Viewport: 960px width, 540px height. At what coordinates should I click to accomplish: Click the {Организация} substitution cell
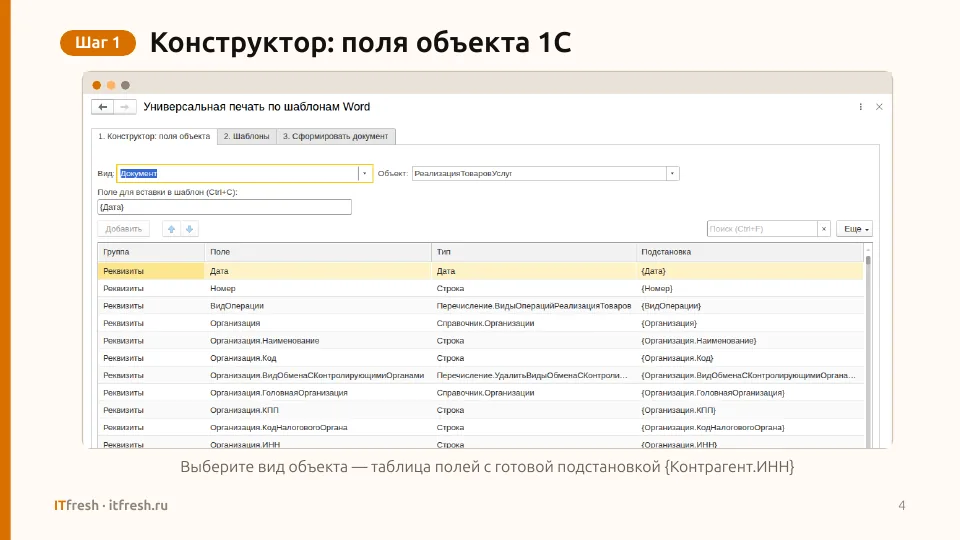749,323
